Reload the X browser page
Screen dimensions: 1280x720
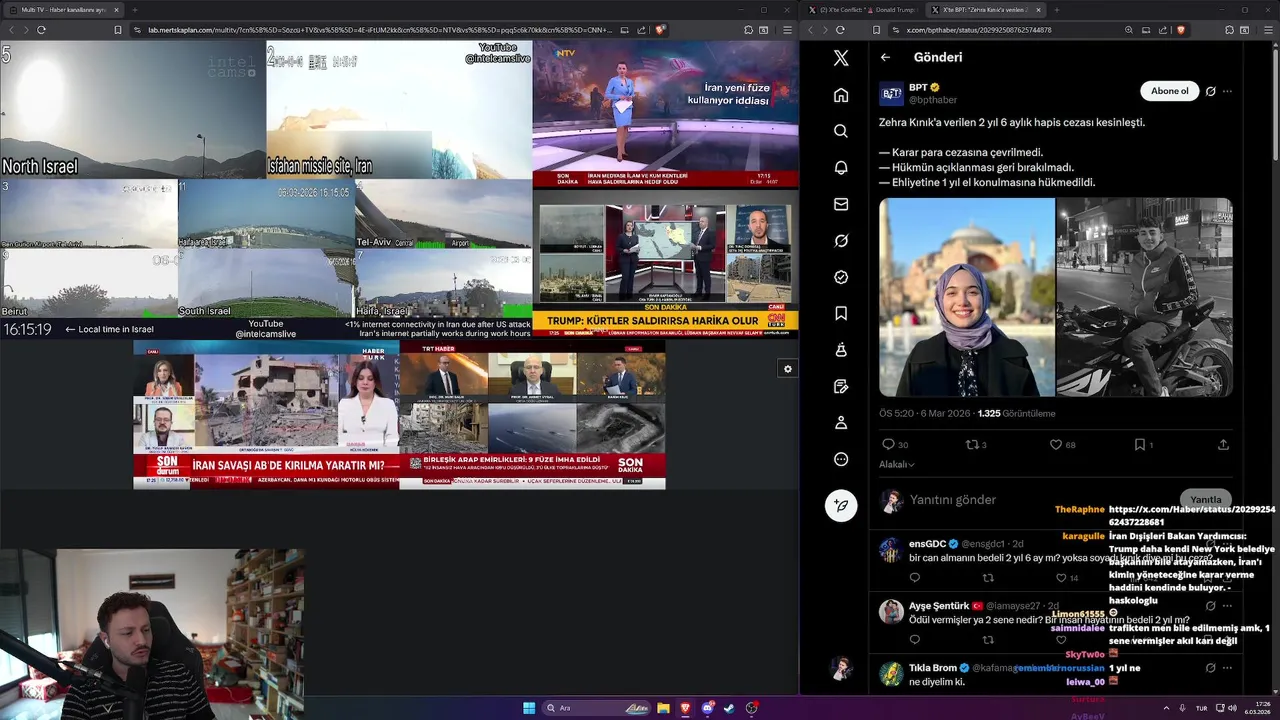coord(842,30)
